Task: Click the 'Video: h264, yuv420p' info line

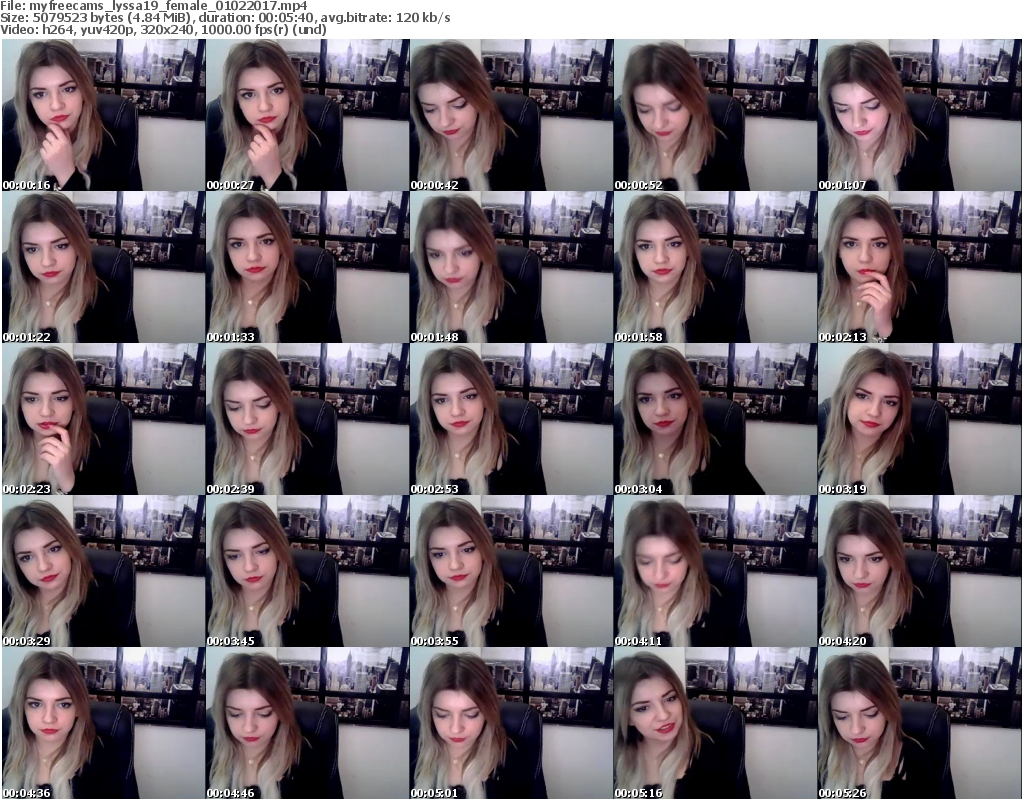Action: click(x=163, y=29)
